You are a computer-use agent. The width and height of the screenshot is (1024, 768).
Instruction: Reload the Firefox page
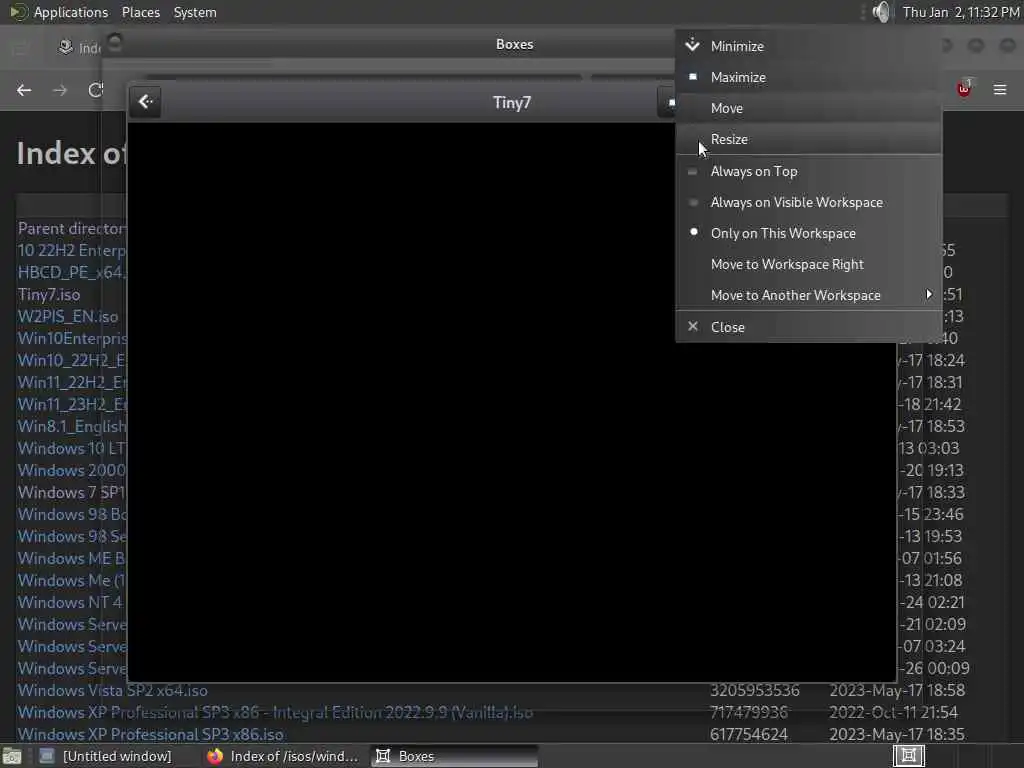[96, 90]
